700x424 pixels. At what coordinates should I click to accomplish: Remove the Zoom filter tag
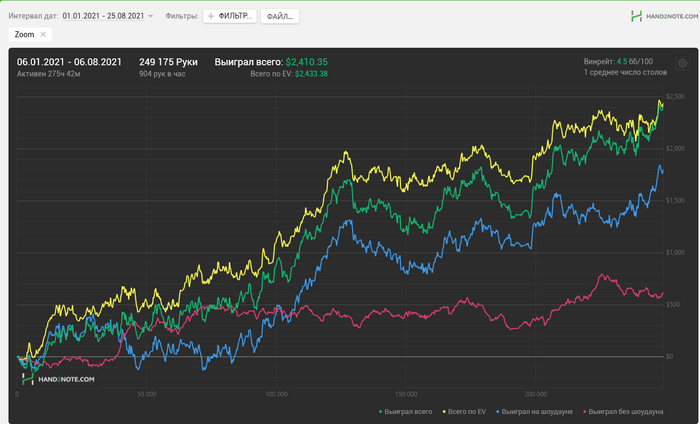[43, 34]
